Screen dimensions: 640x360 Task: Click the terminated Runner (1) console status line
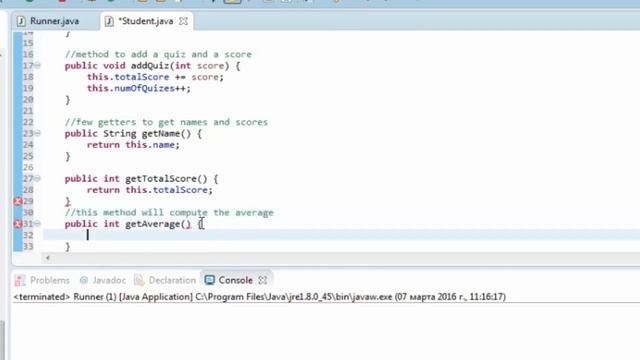coord(260,297)
